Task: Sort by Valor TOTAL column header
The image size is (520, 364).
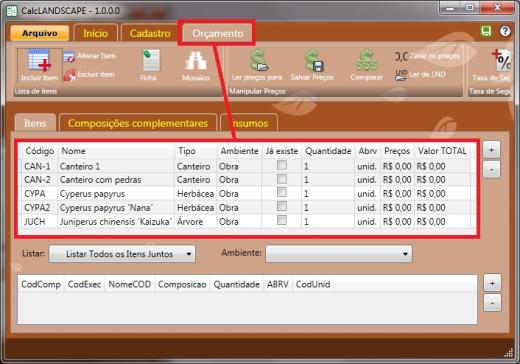Action: [442, 151]
